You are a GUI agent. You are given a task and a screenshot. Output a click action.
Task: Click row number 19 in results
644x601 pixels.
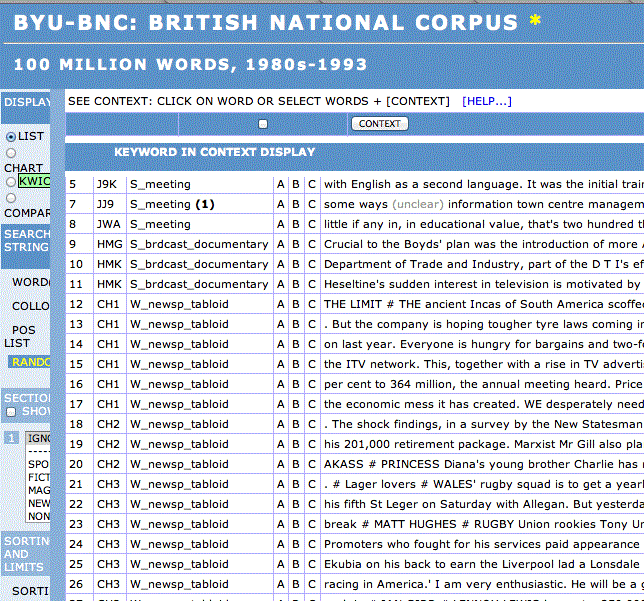coord(76,444)
